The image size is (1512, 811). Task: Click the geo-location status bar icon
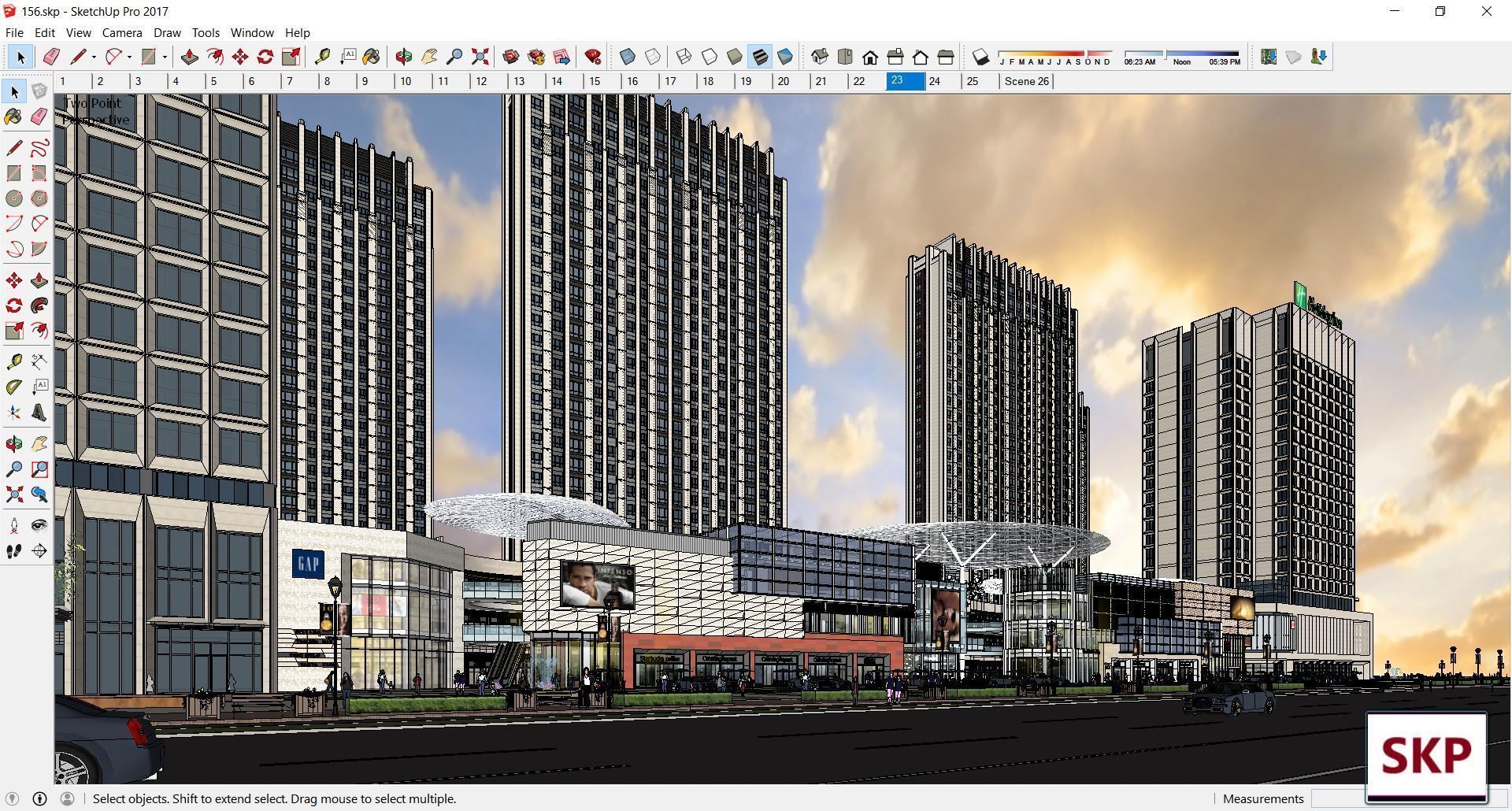tap(12, 798)
